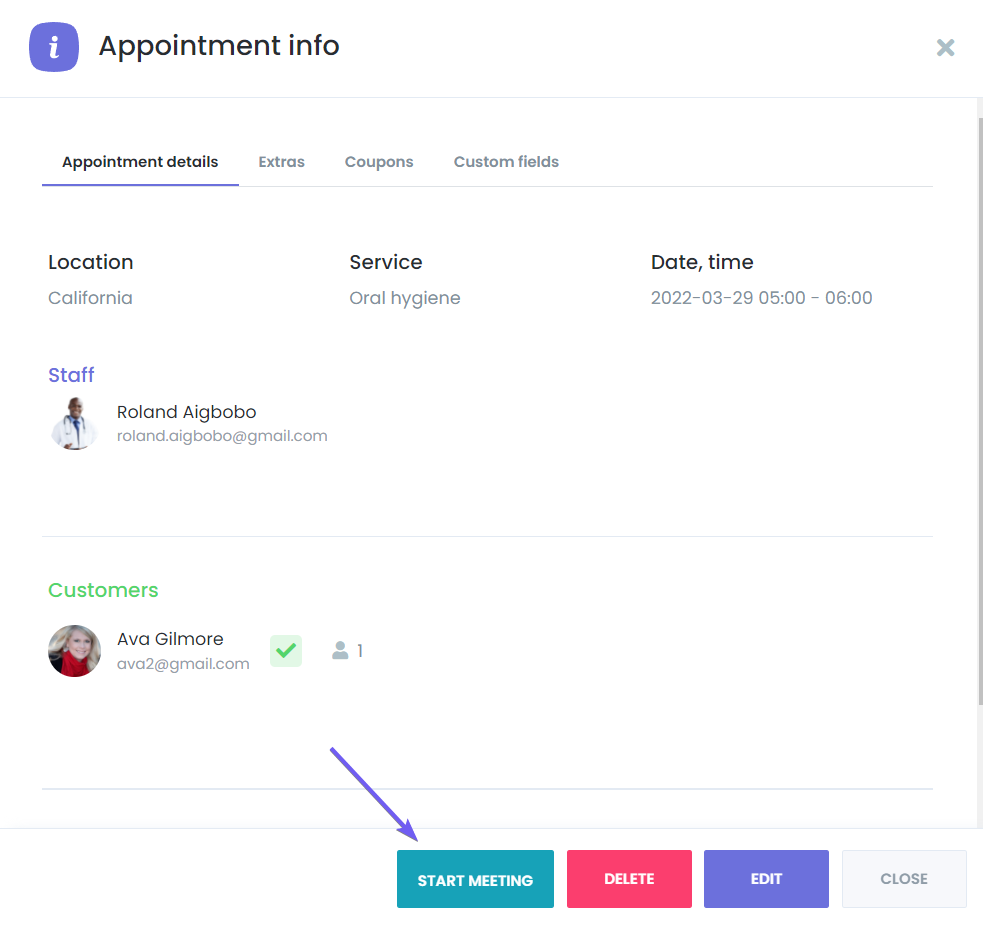Delete this appointment

coord(629,878)
